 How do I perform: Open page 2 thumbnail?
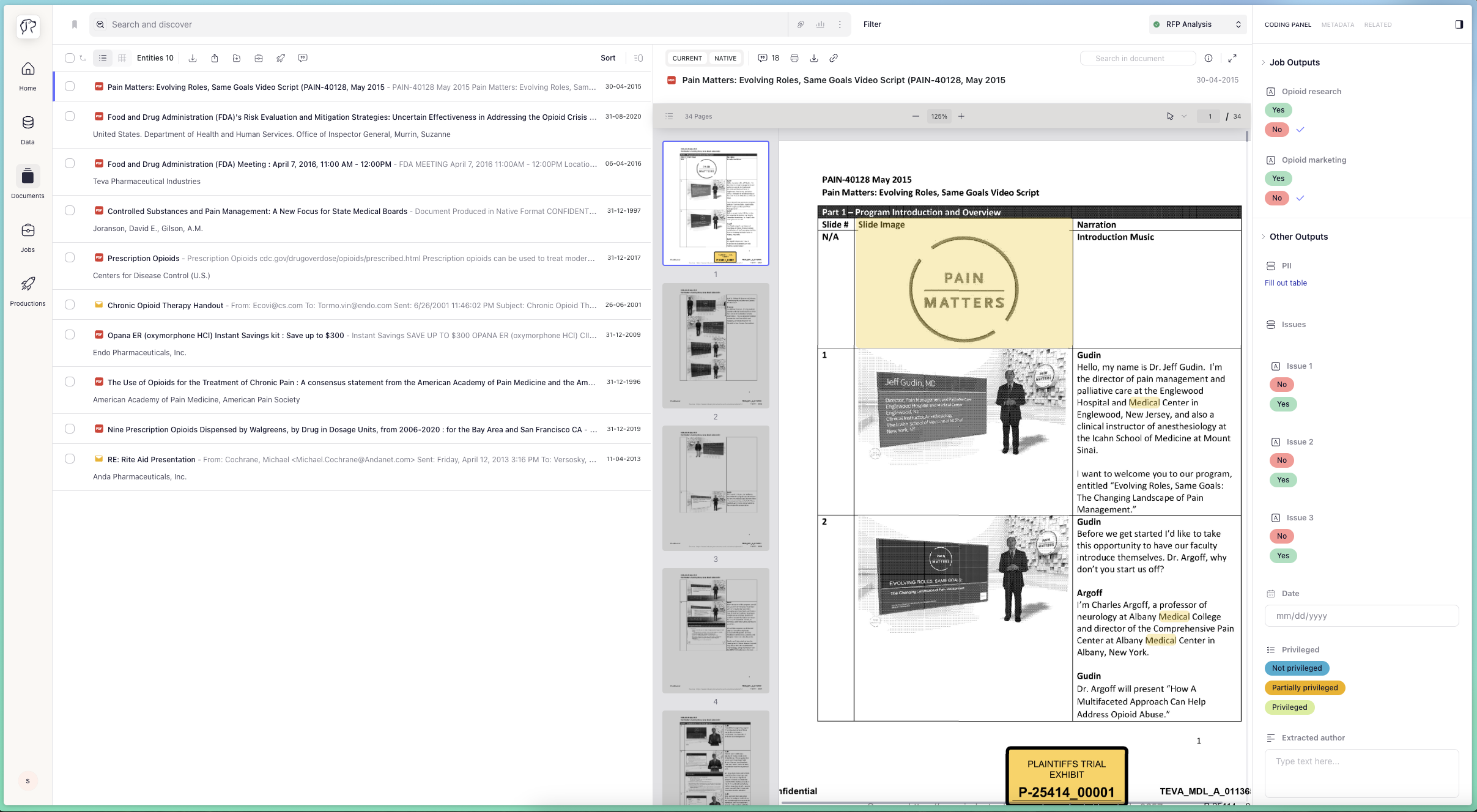click(x=715, y=345)
